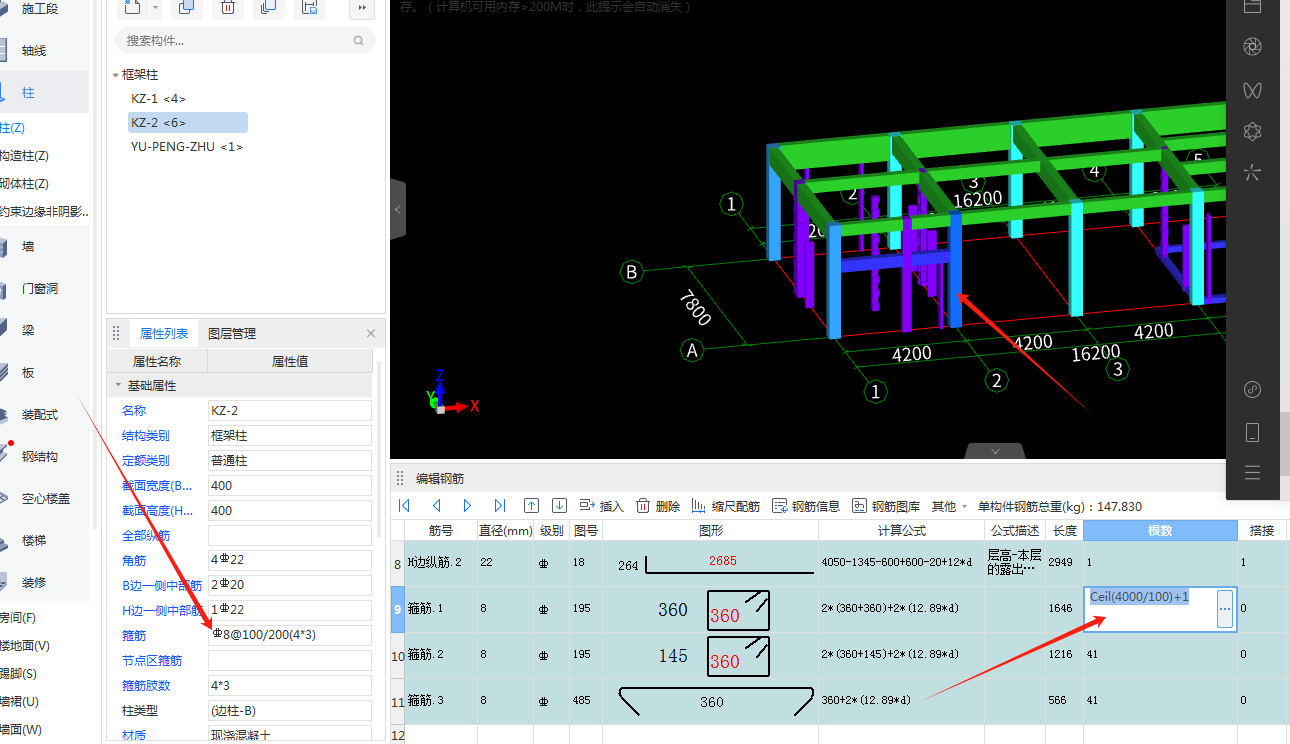Select KZ-1 <4> in component list

(x=158, y=99)
